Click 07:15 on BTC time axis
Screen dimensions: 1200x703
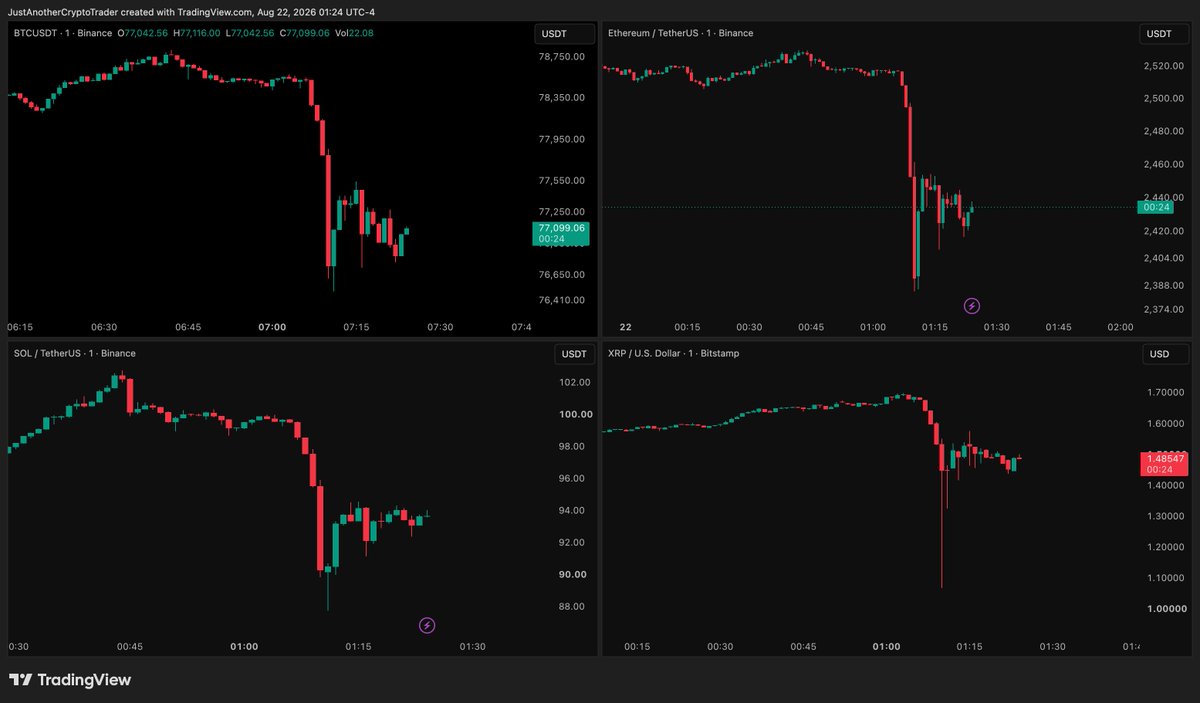(x=356, y=327)
